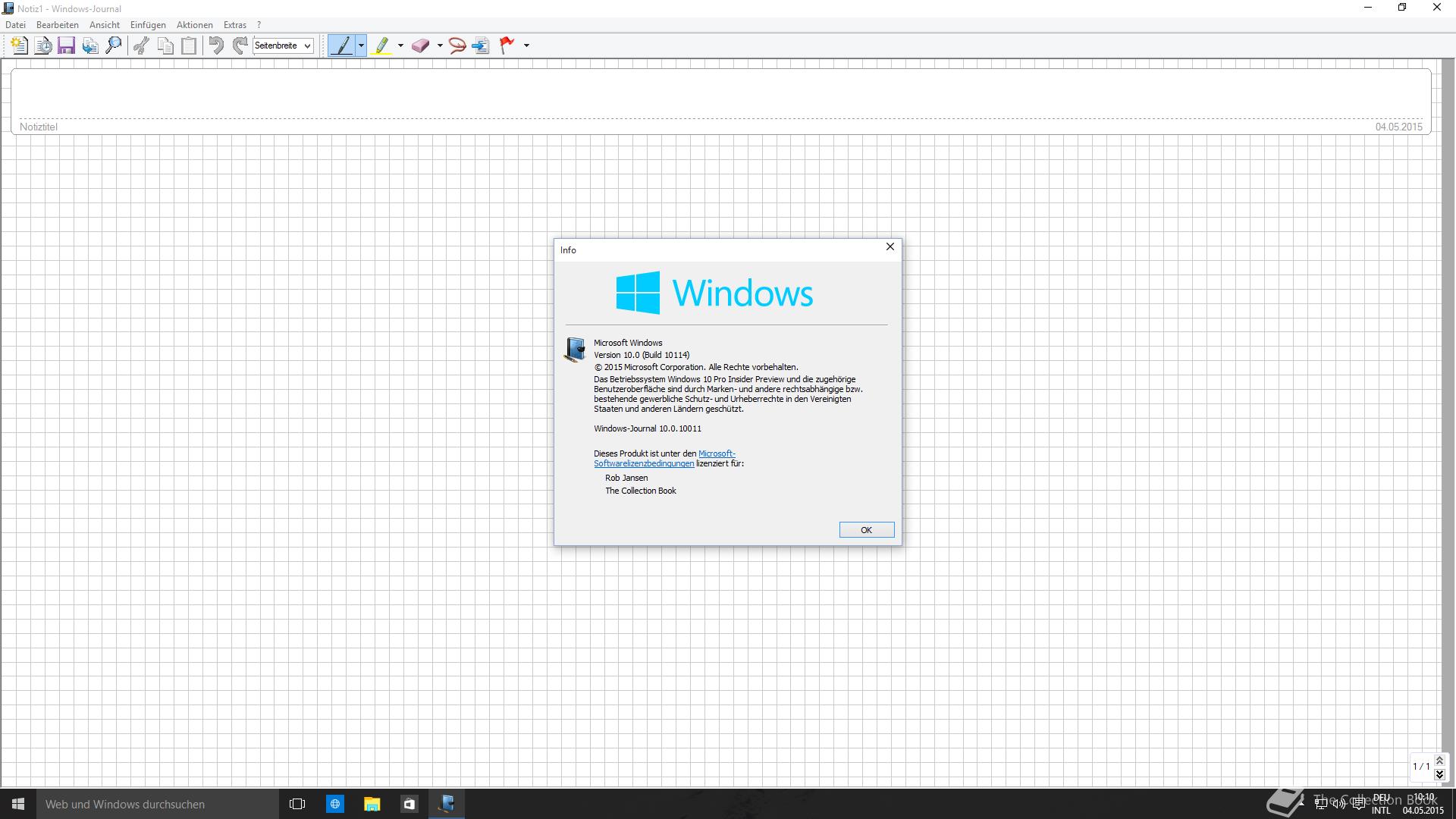Image resolution: width=1456 pixels, height=819 pixels.
Task: Open the notification center tray icon
Action: pyautogui.click(x=1358, y=805)
